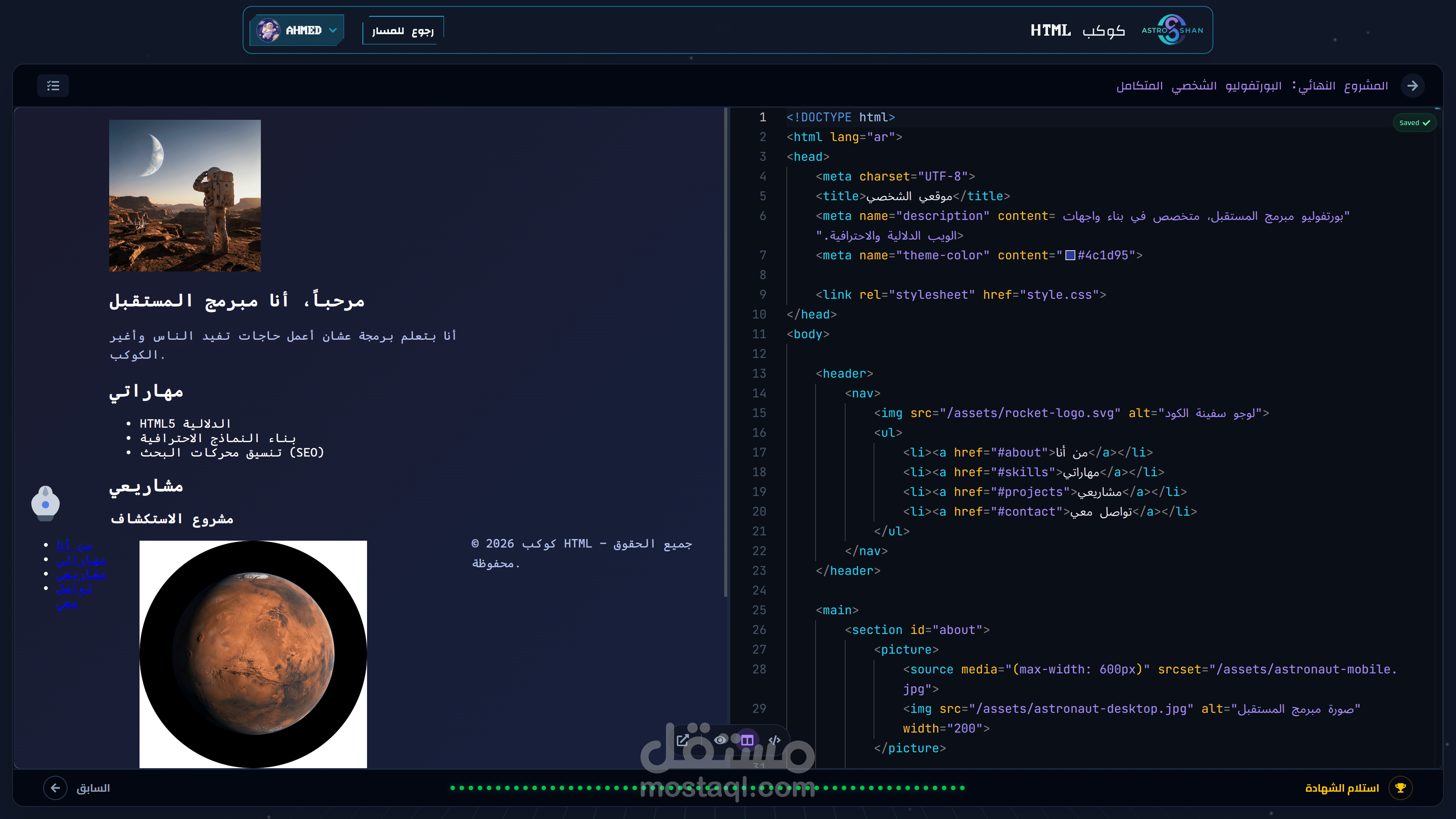The height and width of the screenshot is (819, 1456).
Task: Toggle preview-only eye view
Action: pos(720,740)
